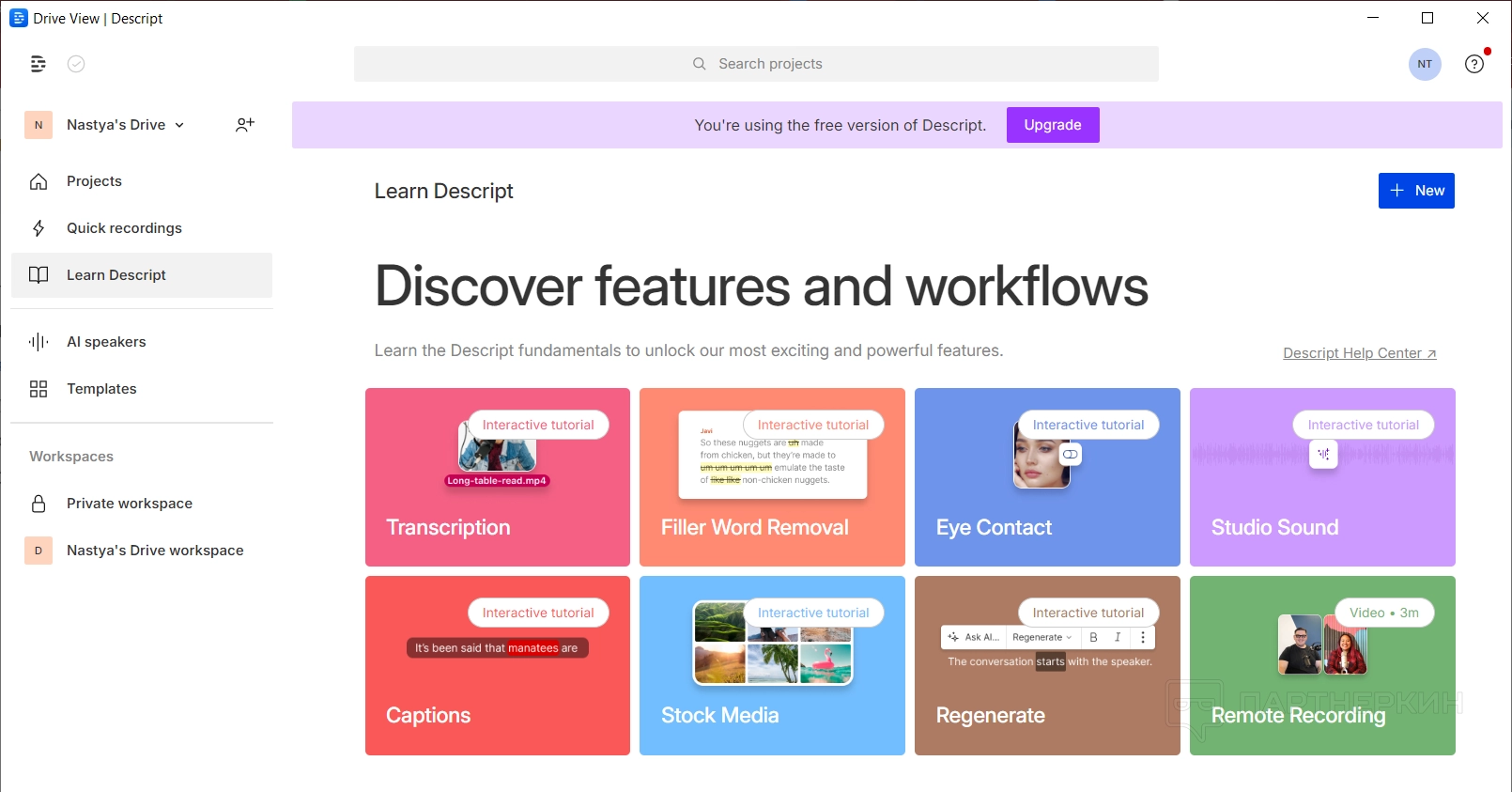Screen dimensions: 1512x792
Task: Click the invite members icon
Action: point(245,125)
